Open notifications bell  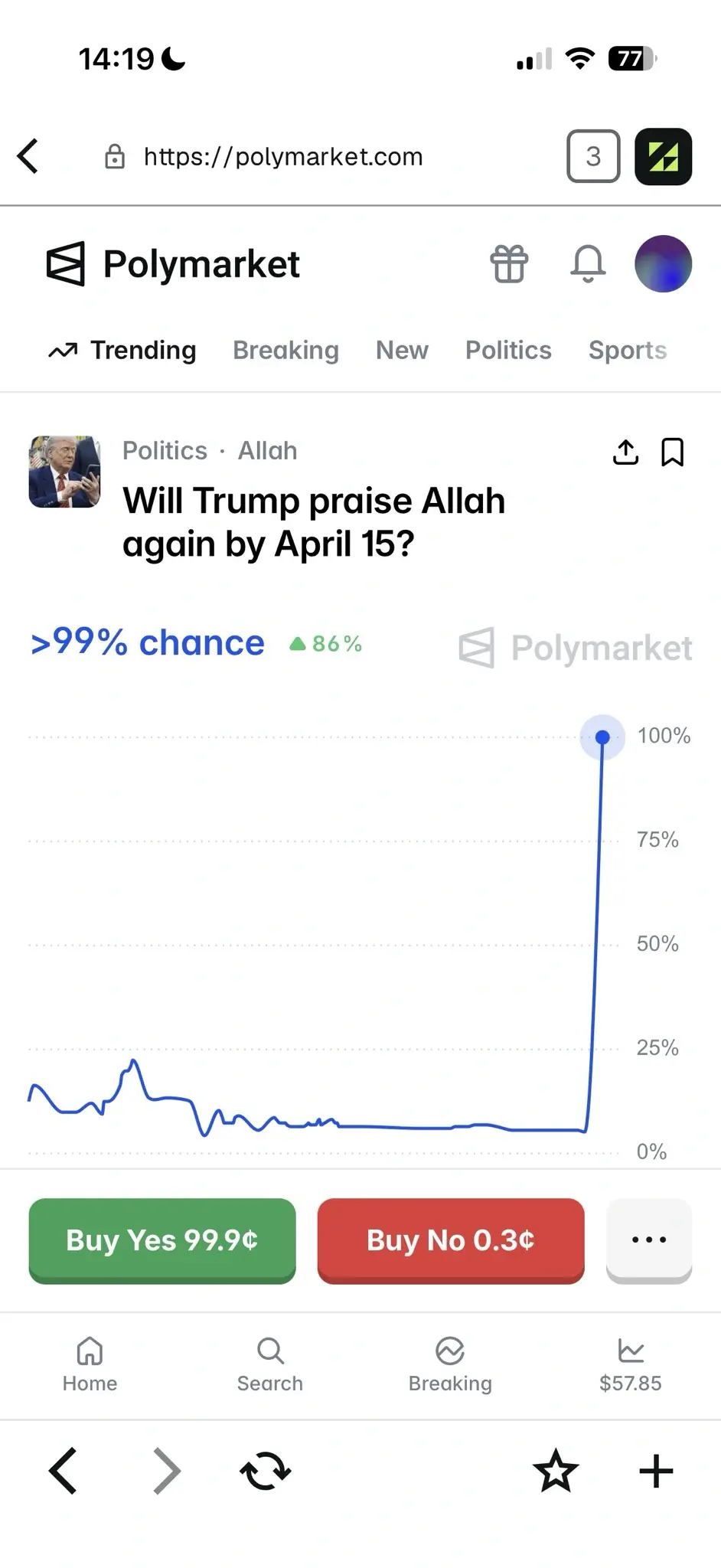tap(588, 264)
